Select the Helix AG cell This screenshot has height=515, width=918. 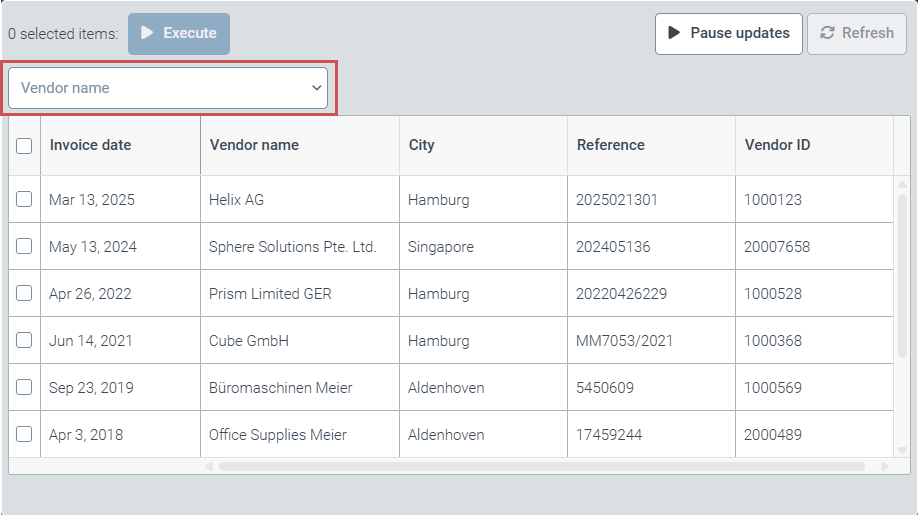tap(300, 199)
